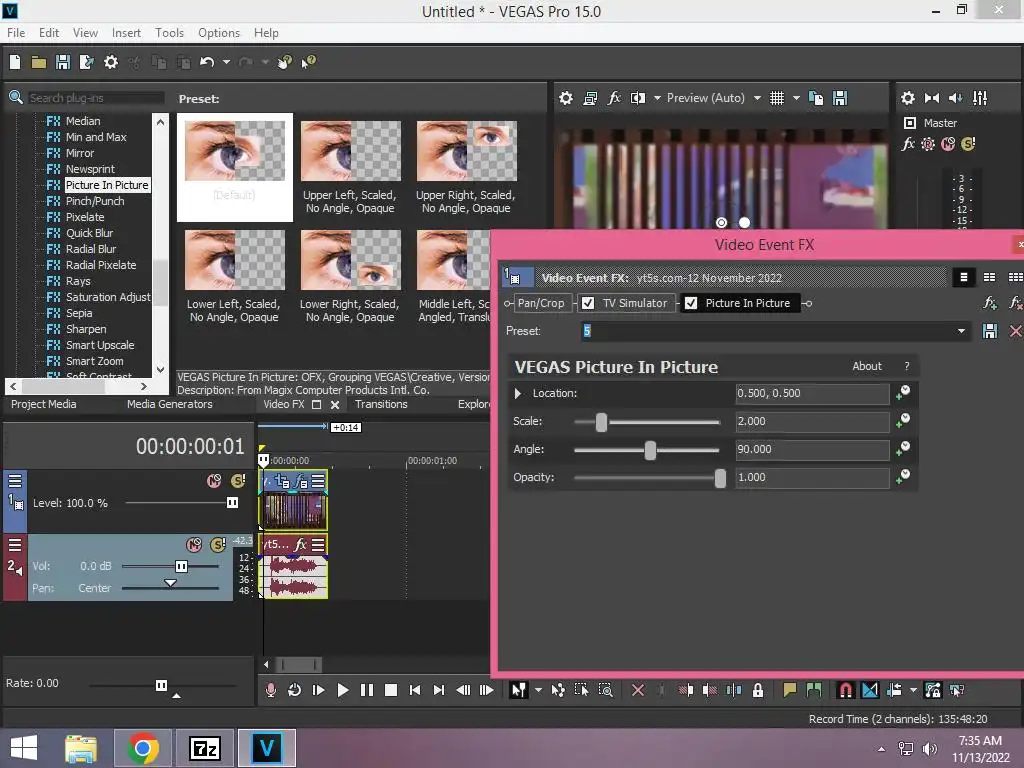Viewport: 1024px width, 768px height.
Task: Open project properties gear in main toolbar
Action: pos(111,62)
